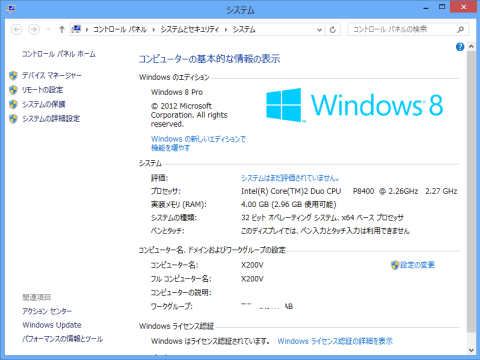The width and height of the screenshot is (480, 360).
Task: Click X200V next to コンピューター名
Action: (252, 265)
